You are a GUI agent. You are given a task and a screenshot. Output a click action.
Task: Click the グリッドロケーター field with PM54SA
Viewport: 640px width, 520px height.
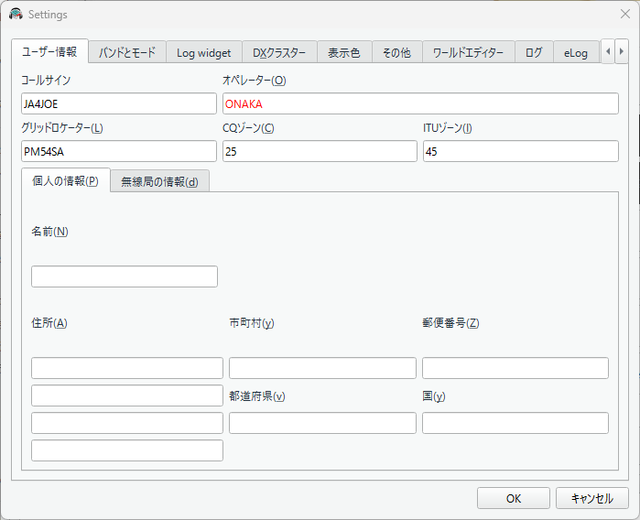[x=119, y=151]
